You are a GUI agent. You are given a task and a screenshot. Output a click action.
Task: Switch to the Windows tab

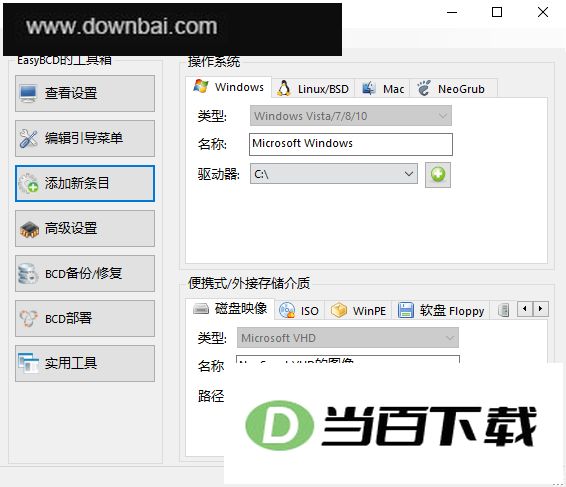tap(228, 87)
